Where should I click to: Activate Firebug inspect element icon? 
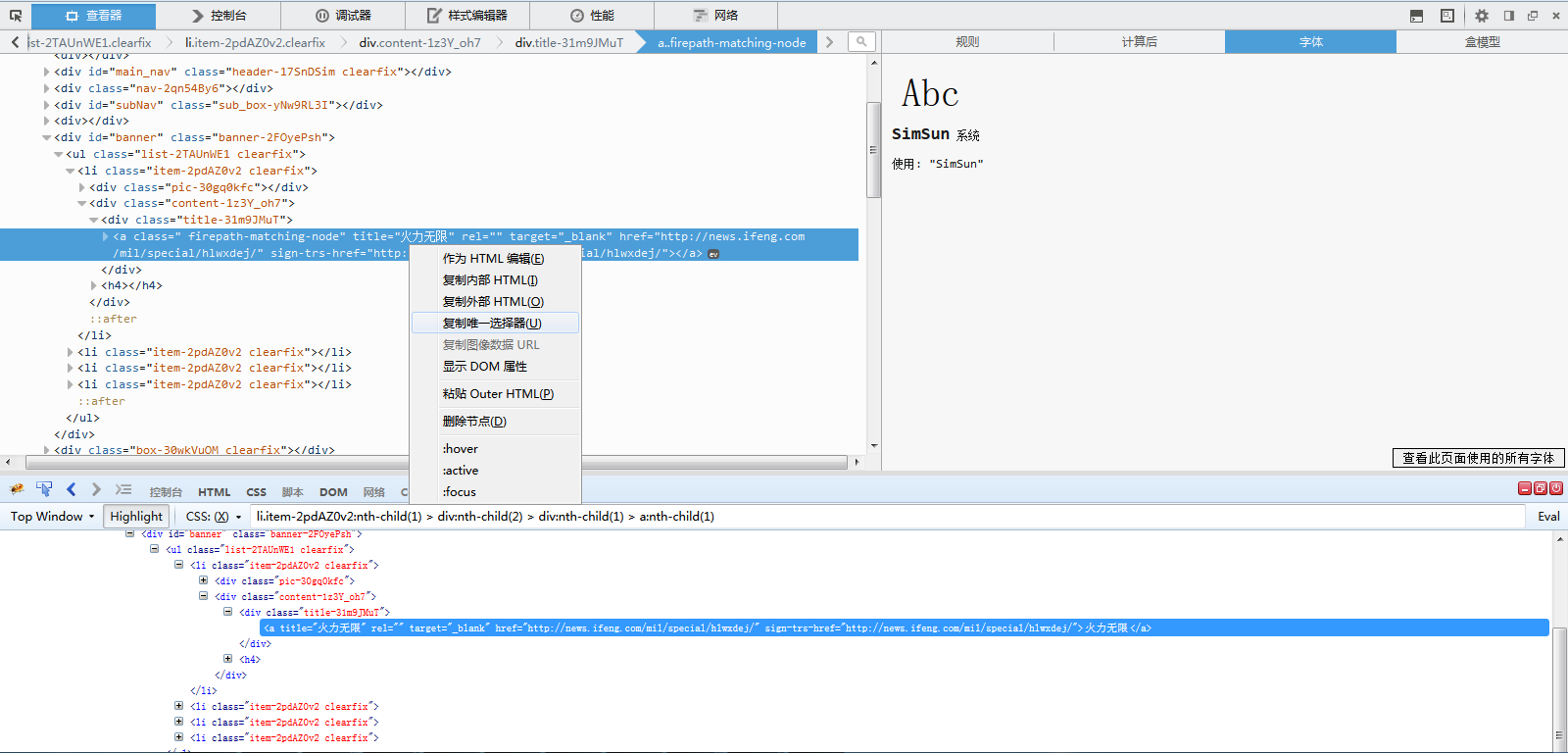click(44, 489)
